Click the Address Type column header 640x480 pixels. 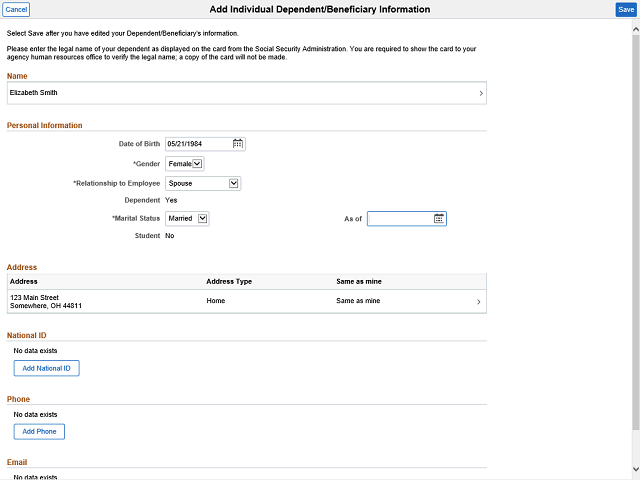229,282
